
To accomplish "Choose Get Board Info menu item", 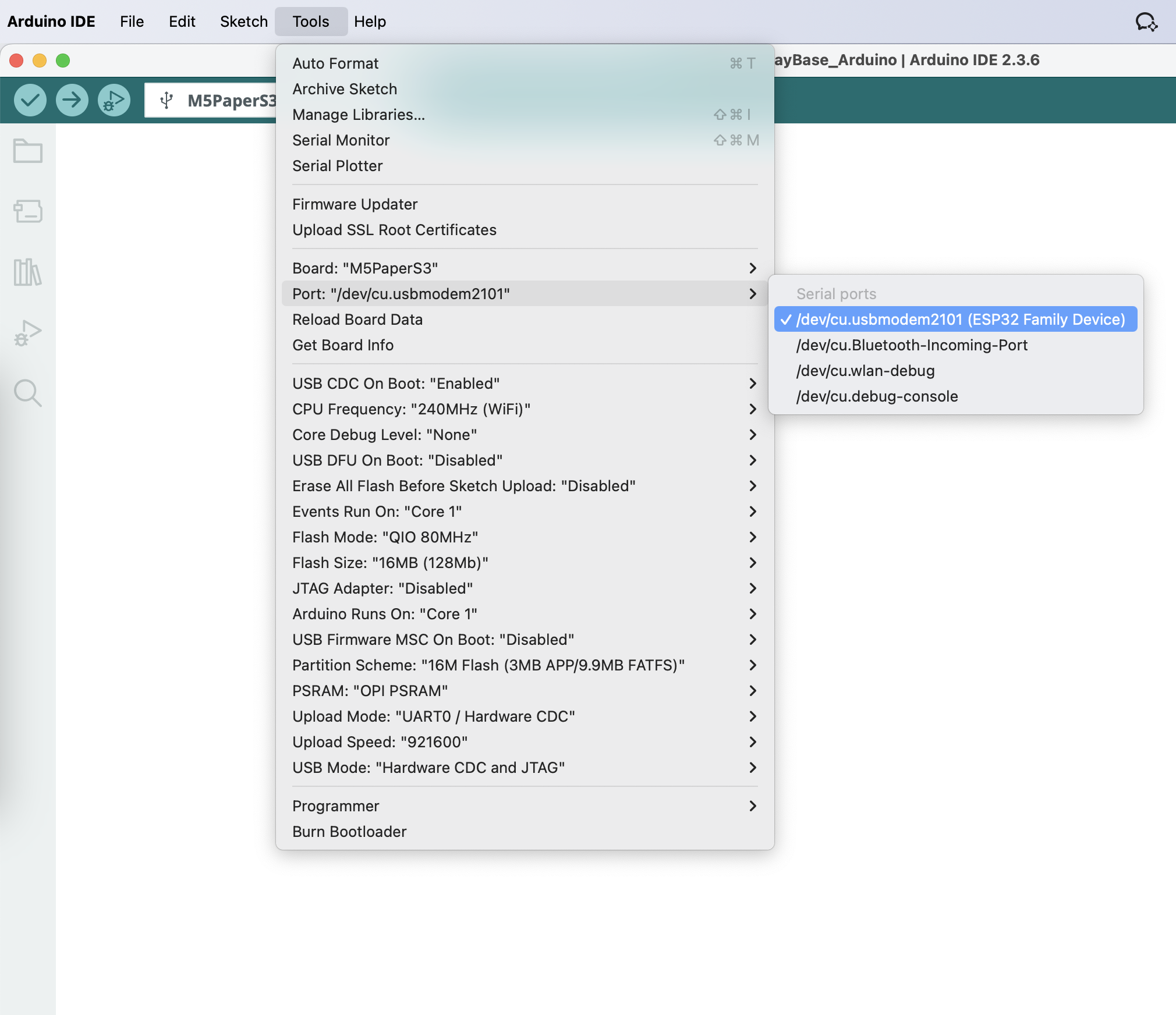I will click(x=525, y=345).
